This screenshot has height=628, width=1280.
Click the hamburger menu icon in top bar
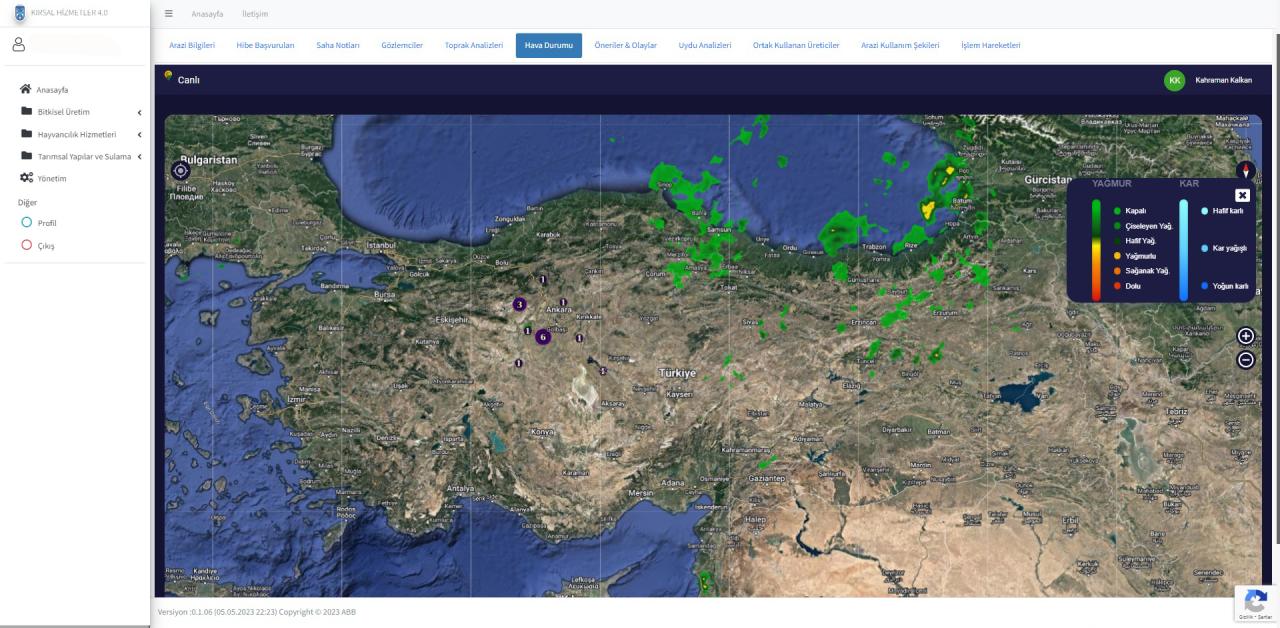coord(167,14)
